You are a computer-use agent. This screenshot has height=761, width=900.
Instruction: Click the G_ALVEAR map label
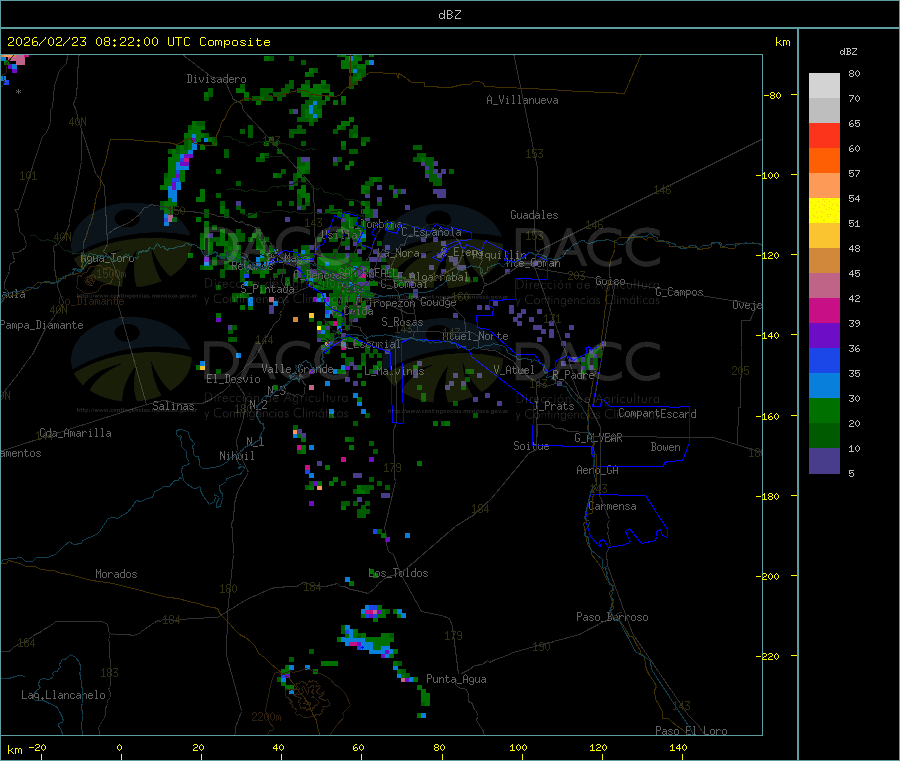(x=599, y=438)
